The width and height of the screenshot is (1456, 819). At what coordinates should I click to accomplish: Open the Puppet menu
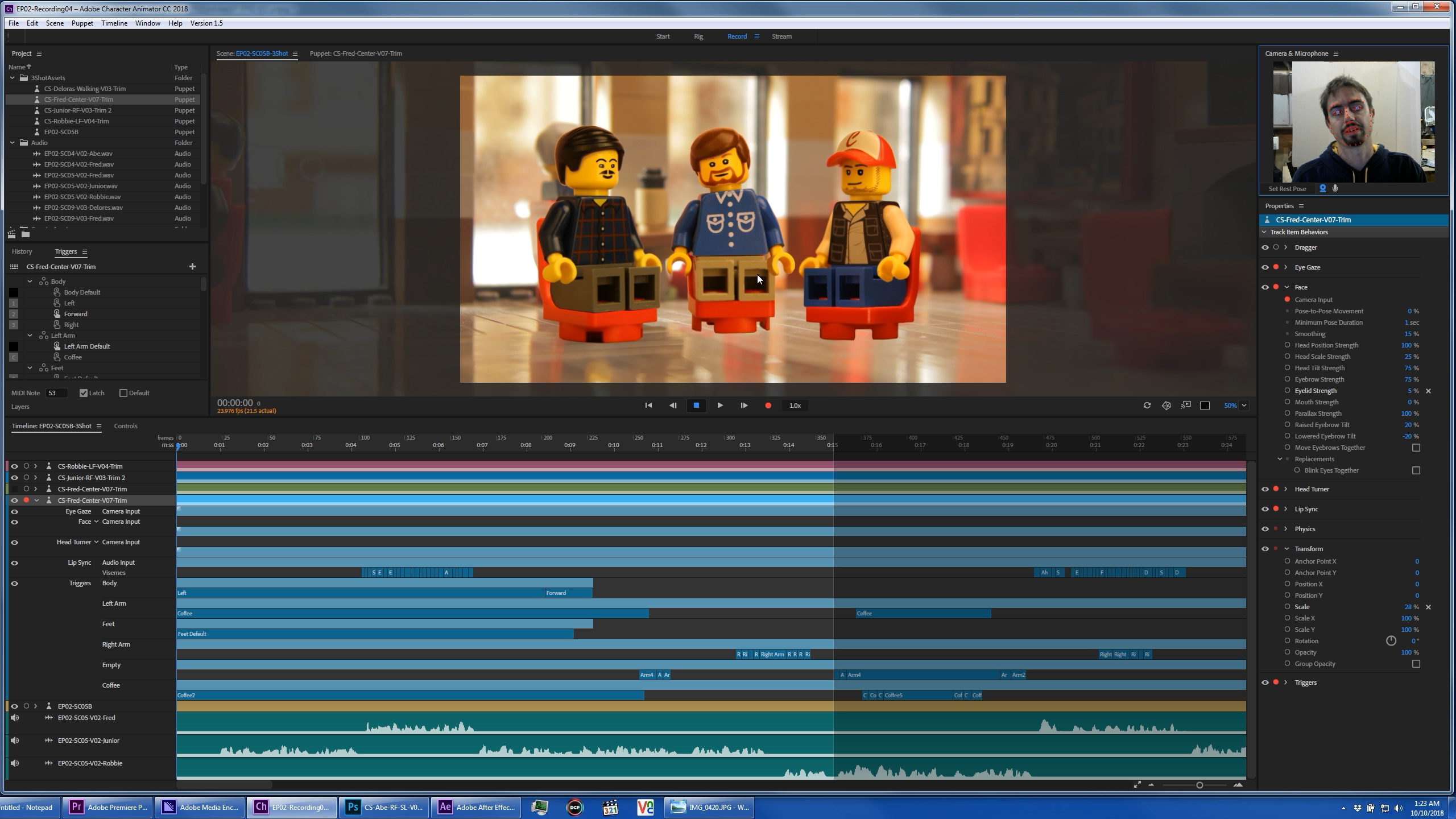pos(82,23)
